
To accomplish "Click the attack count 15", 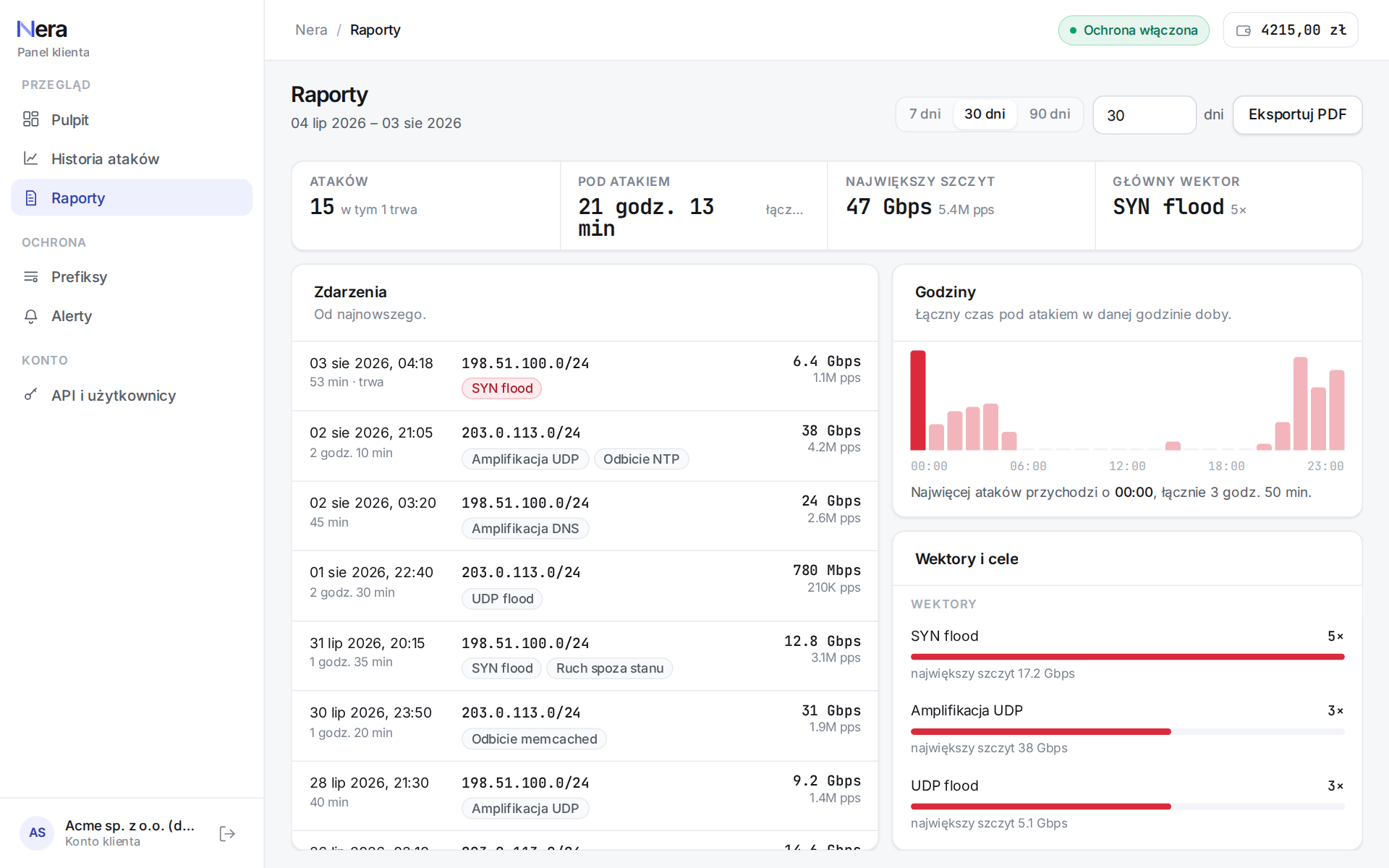I will (x=322, y=207).
